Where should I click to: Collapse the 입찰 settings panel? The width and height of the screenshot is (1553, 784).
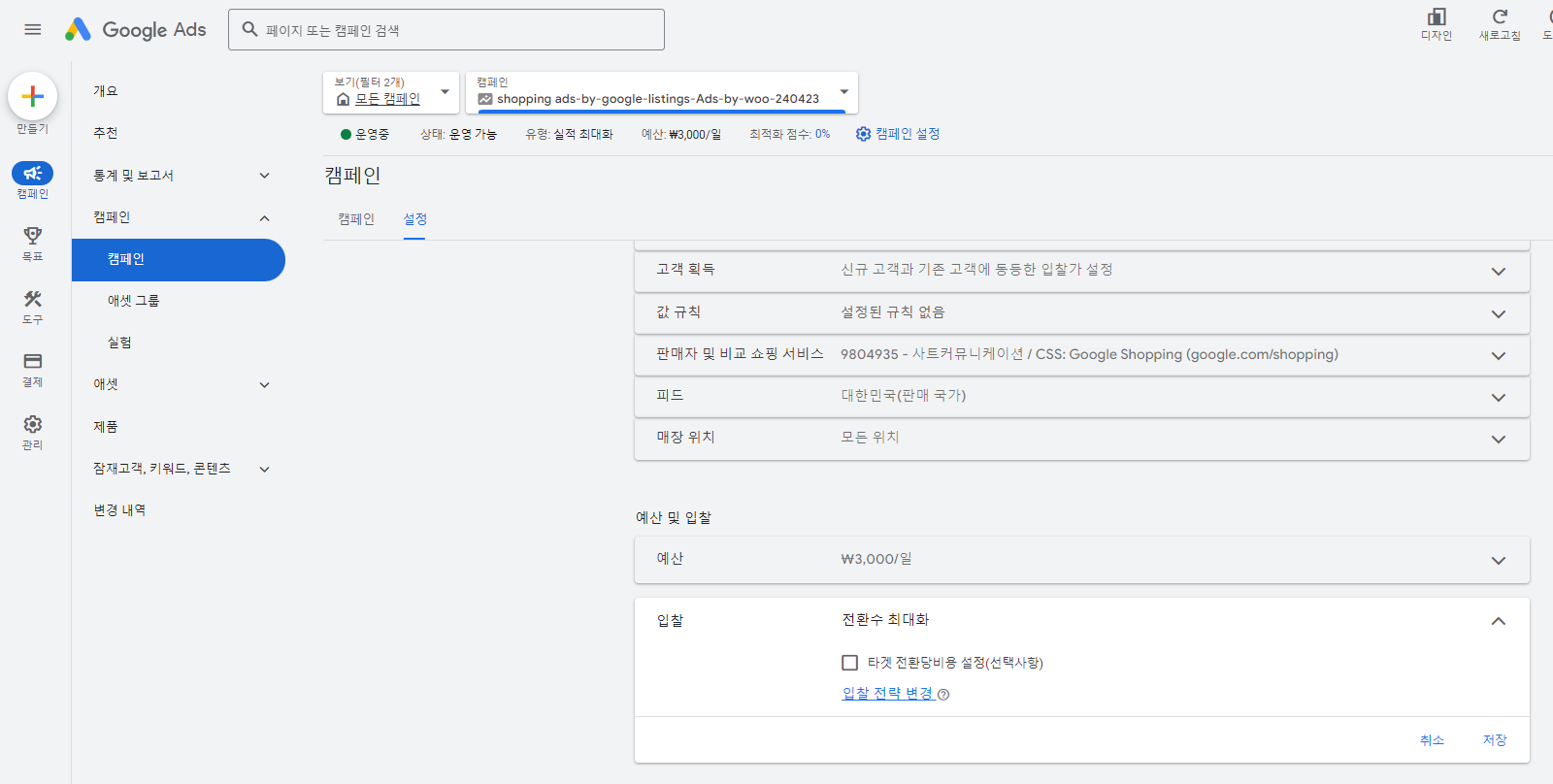[1499, 621]
